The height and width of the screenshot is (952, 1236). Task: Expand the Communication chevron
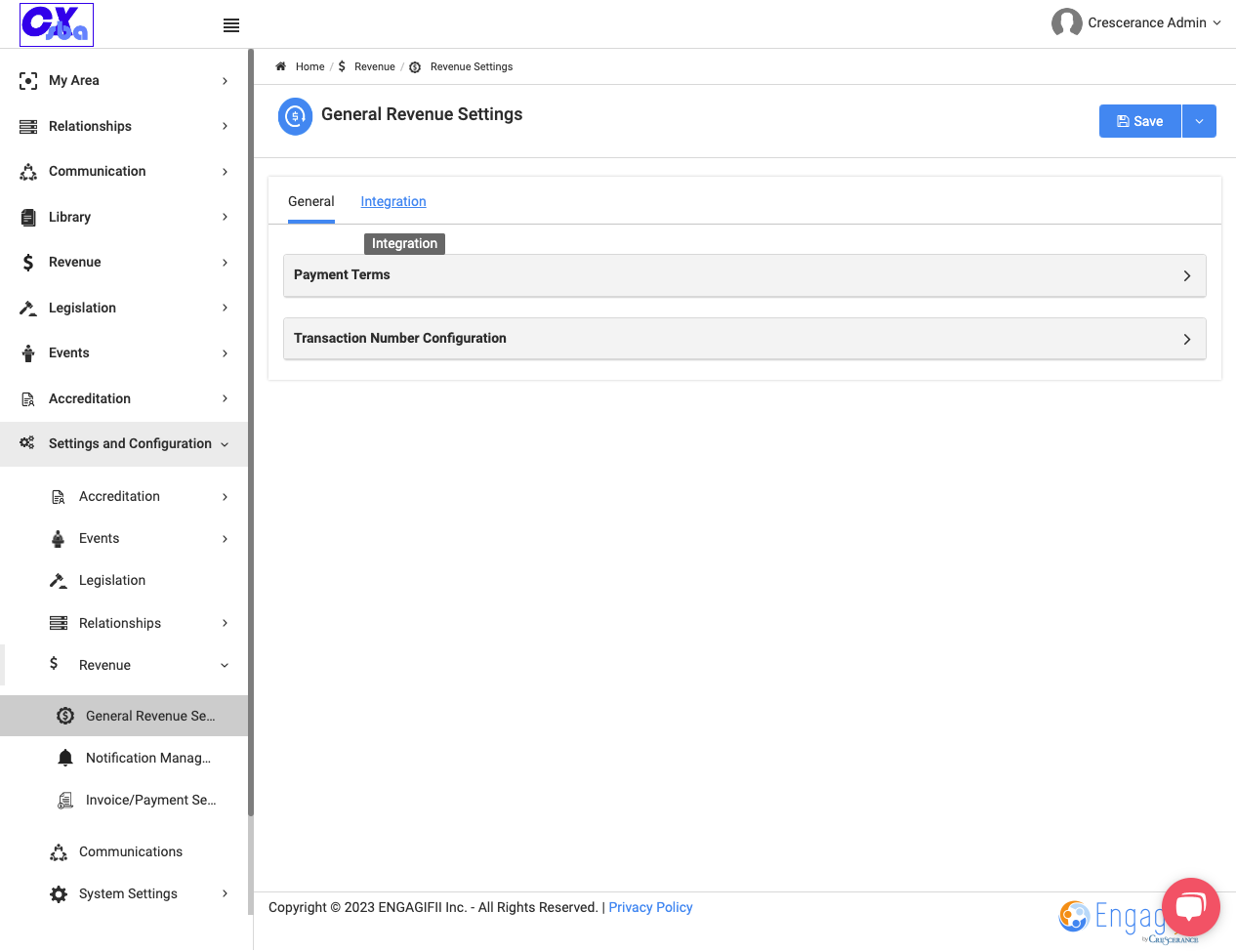tap(225, 172)
